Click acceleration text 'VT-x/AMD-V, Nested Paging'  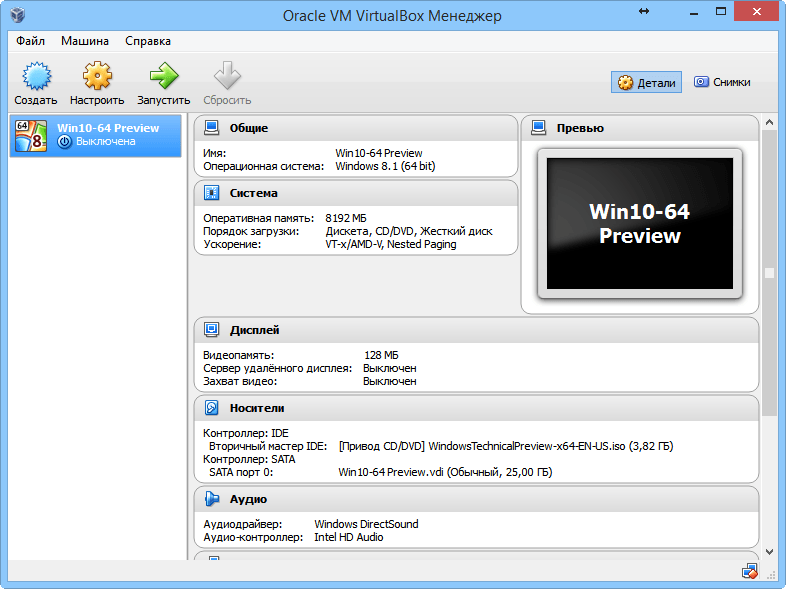click(x=390, y=244)
